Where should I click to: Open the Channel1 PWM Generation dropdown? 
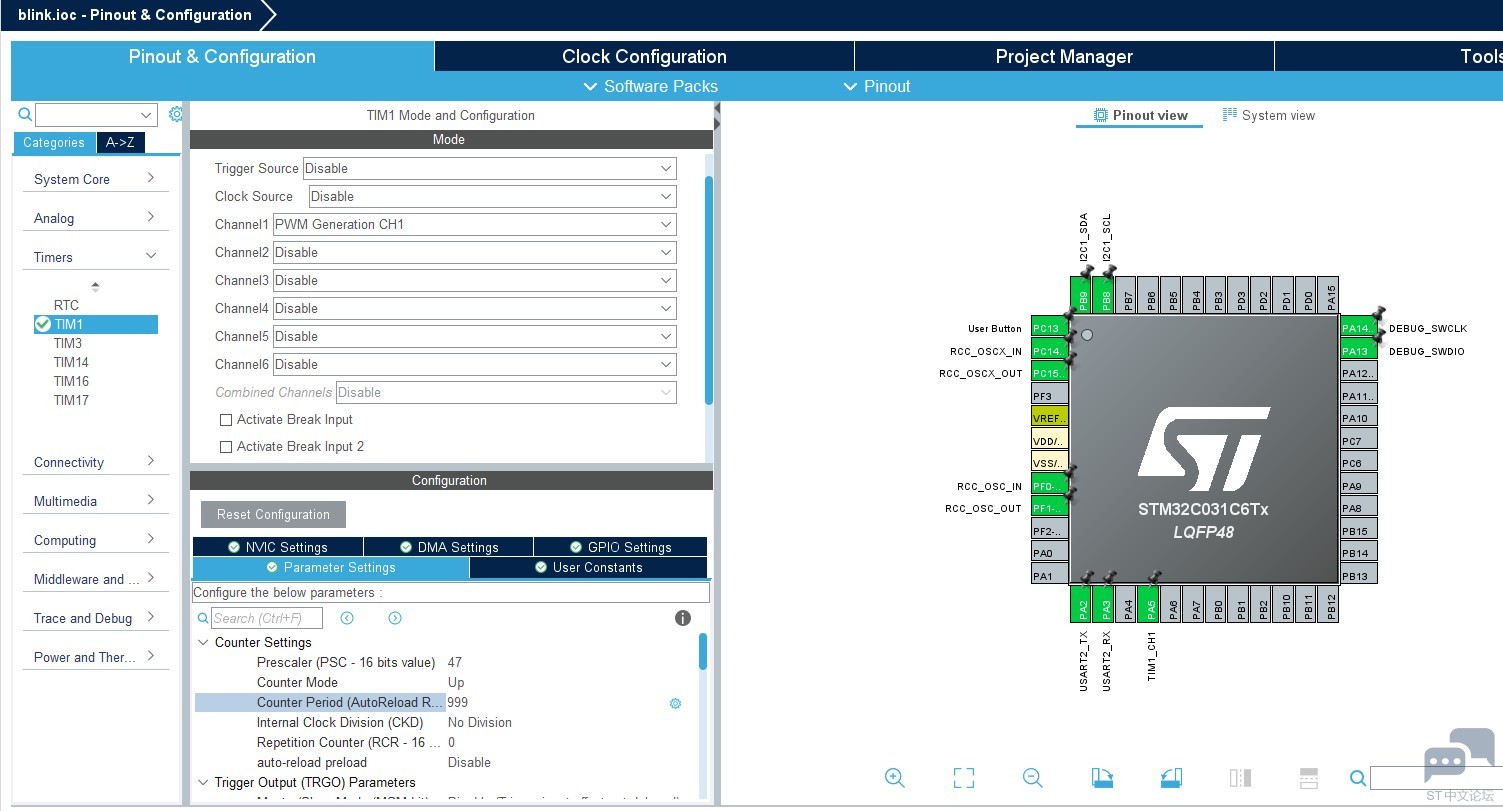click(475, 225)
